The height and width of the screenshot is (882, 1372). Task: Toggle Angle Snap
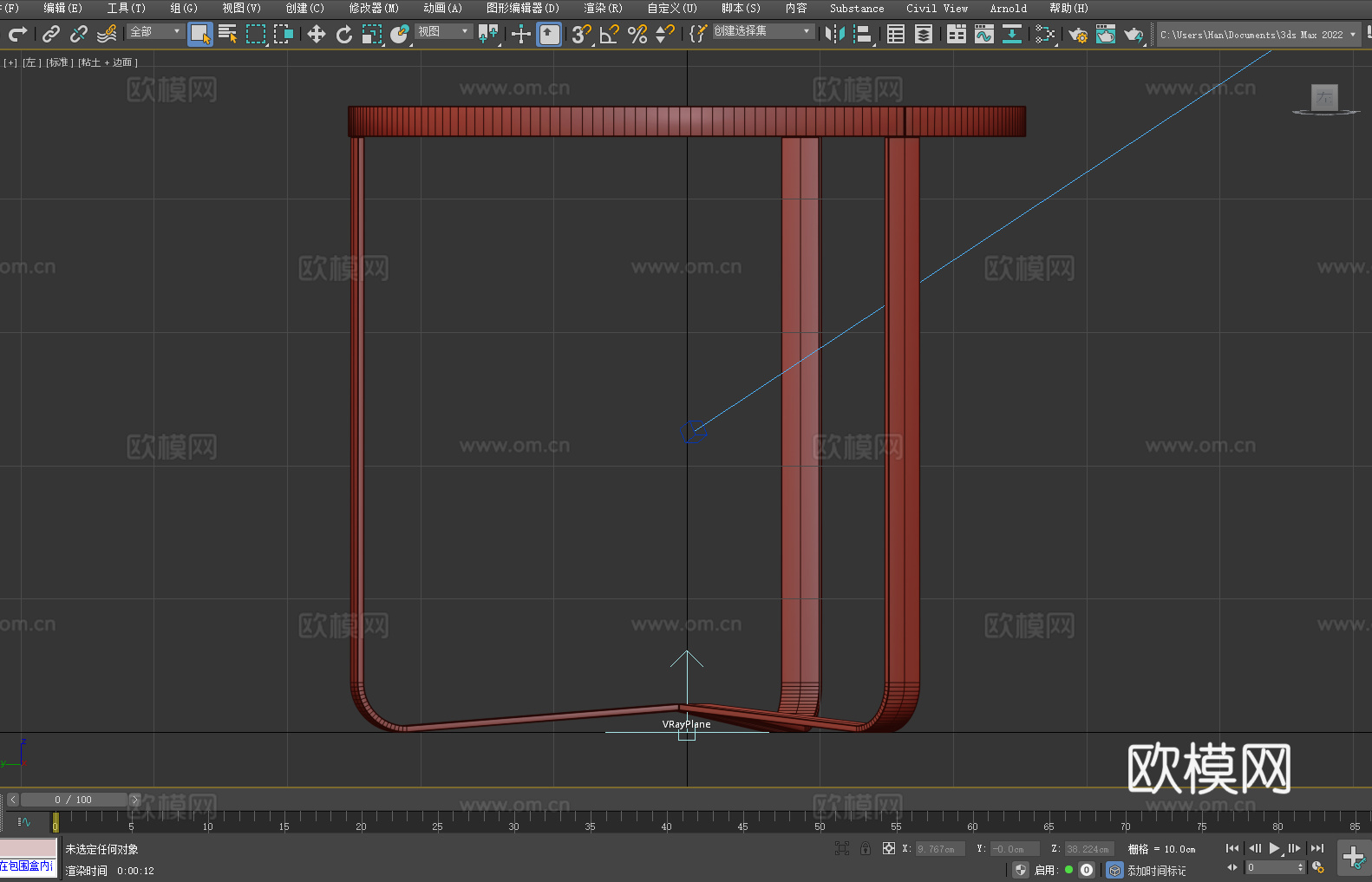click(x=610, y=34)
